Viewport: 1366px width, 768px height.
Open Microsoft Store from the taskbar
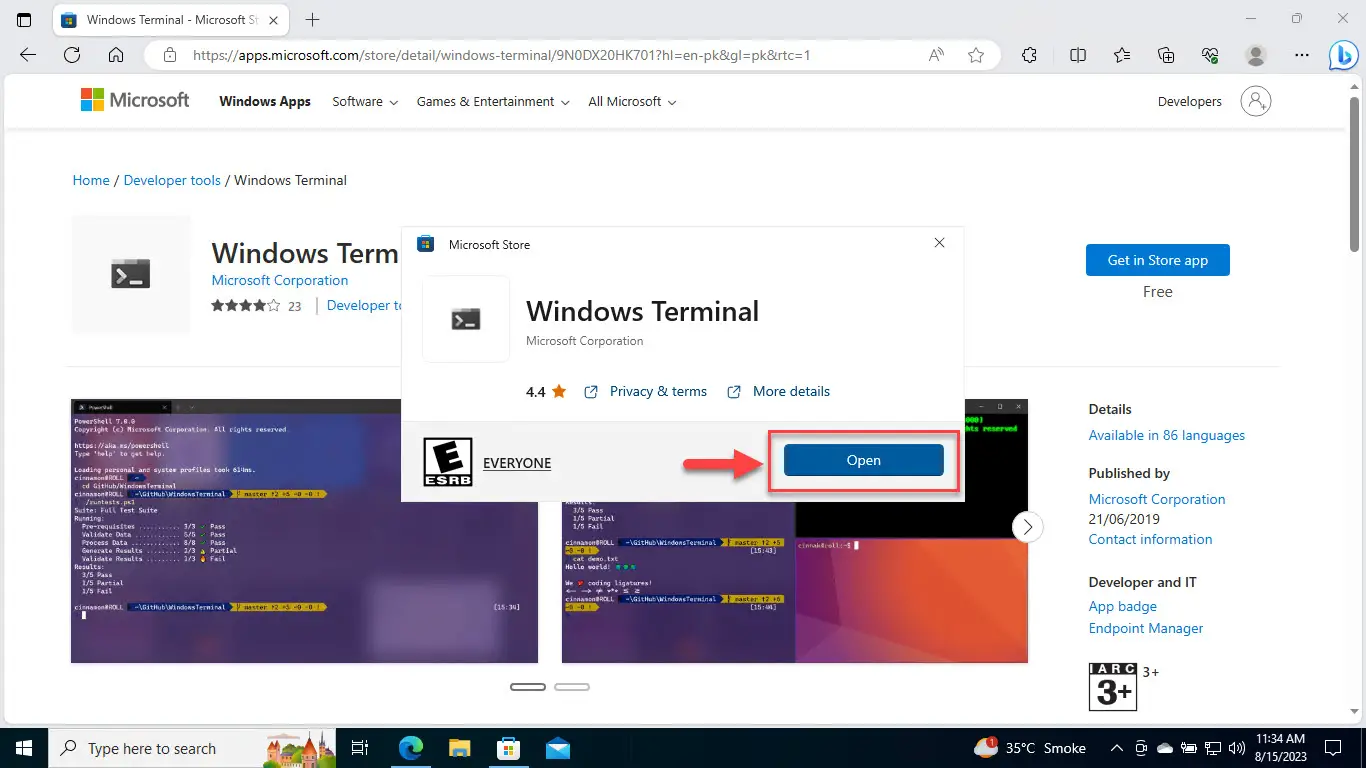point(508,748)
